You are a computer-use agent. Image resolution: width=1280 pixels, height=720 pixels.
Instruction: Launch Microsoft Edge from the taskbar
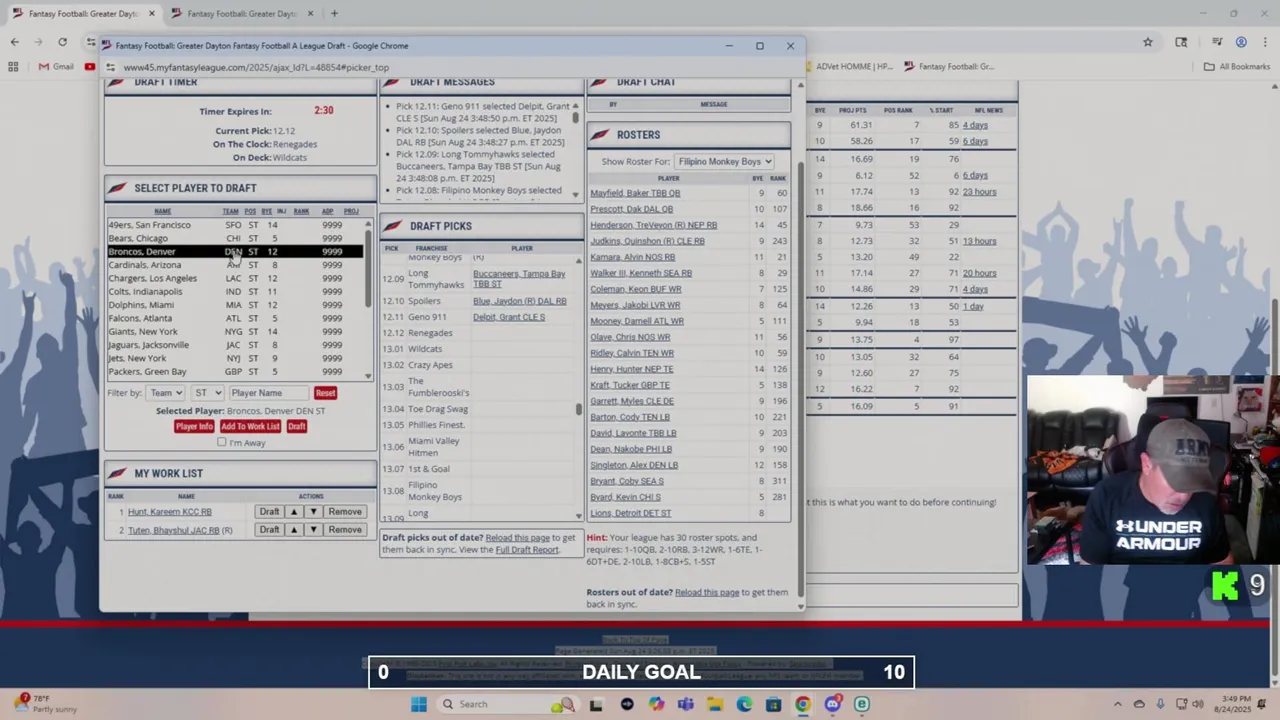744,704
